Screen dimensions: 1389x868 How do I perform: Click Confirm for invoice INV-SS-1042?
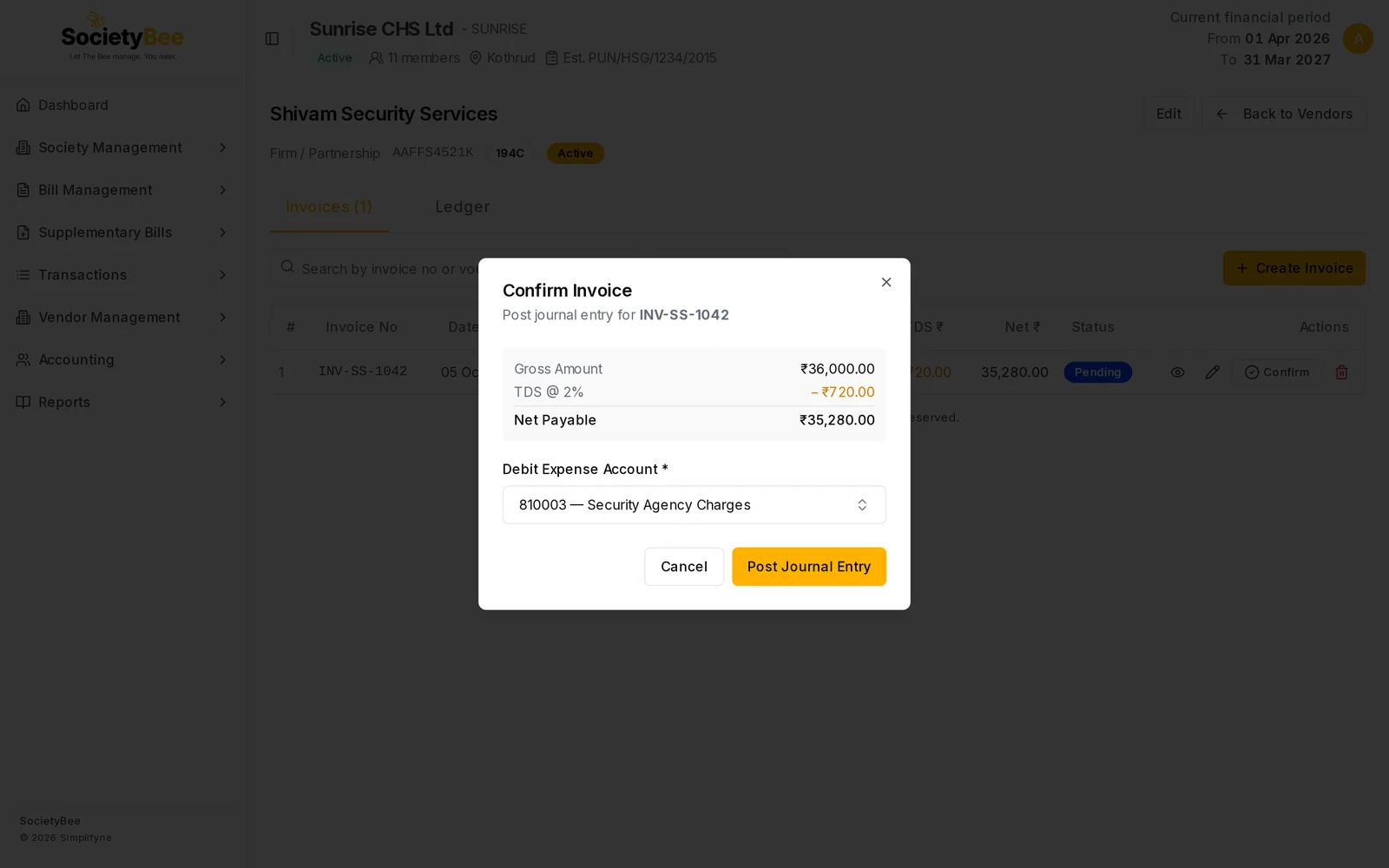1276,372
